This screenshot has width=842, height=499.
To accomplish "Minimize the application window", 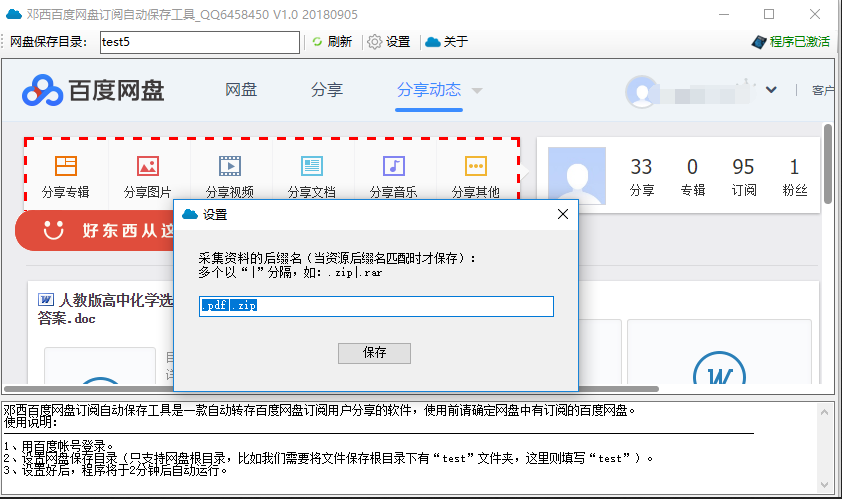I will coord(724,15).
